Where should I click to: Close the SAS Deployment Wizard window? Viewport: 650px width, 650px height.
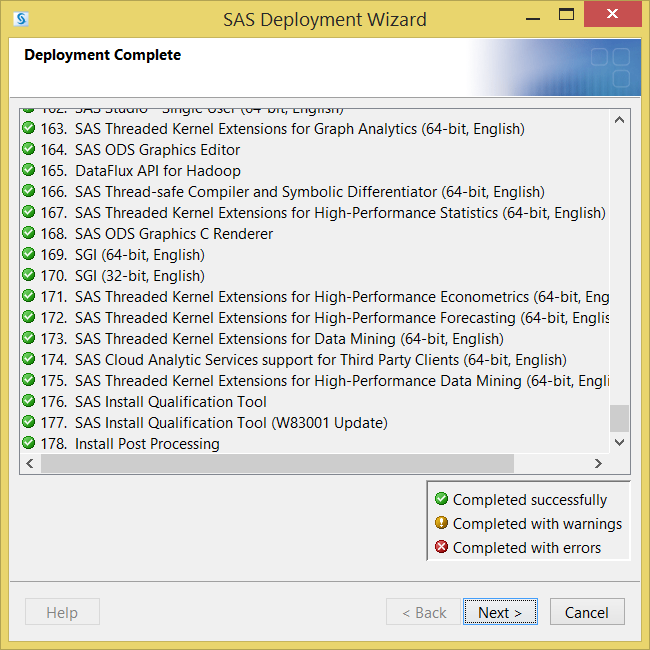pyautogui.click(x=612, y=14)
